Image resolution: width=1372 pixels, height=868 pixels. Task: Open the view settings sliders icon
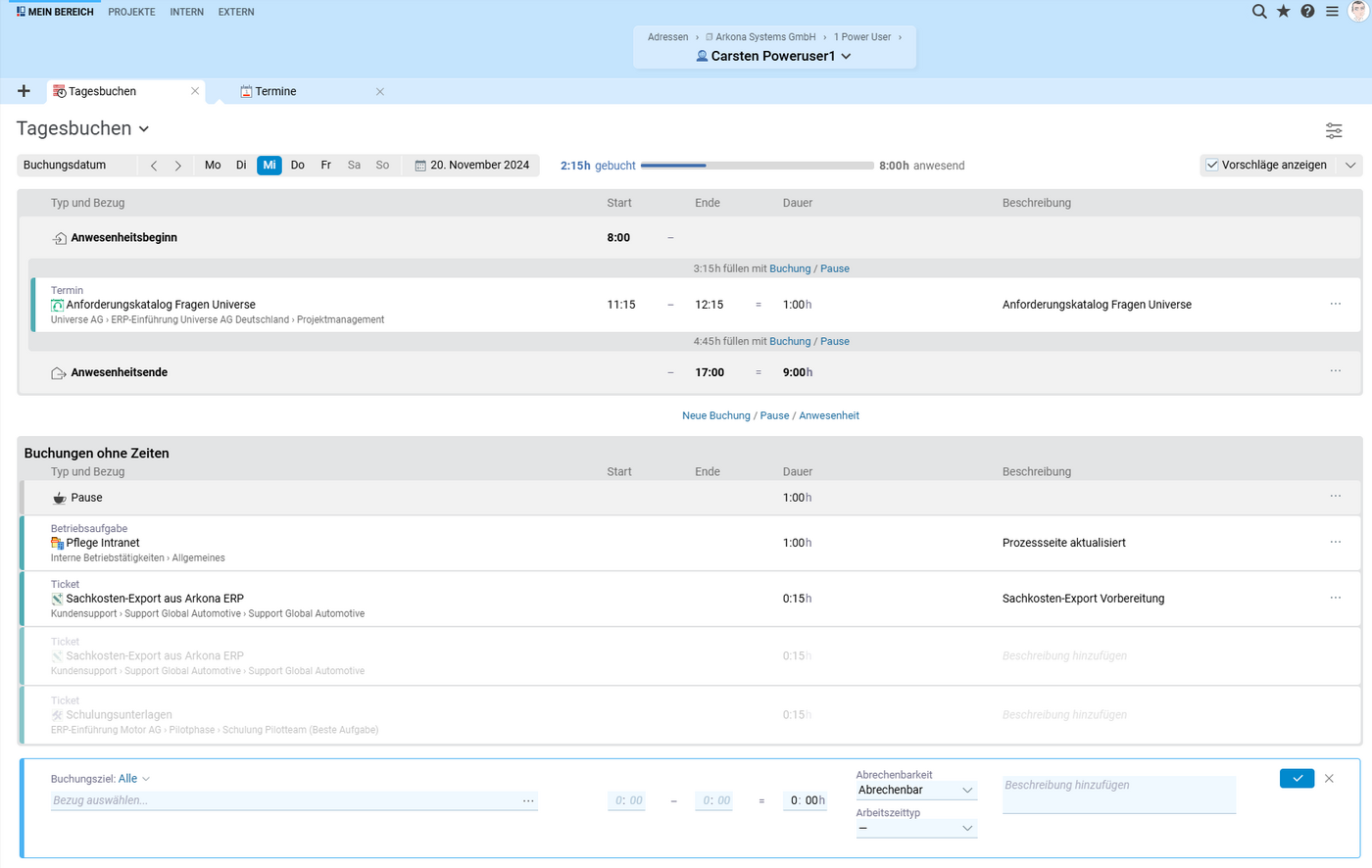pos(1334,130)
